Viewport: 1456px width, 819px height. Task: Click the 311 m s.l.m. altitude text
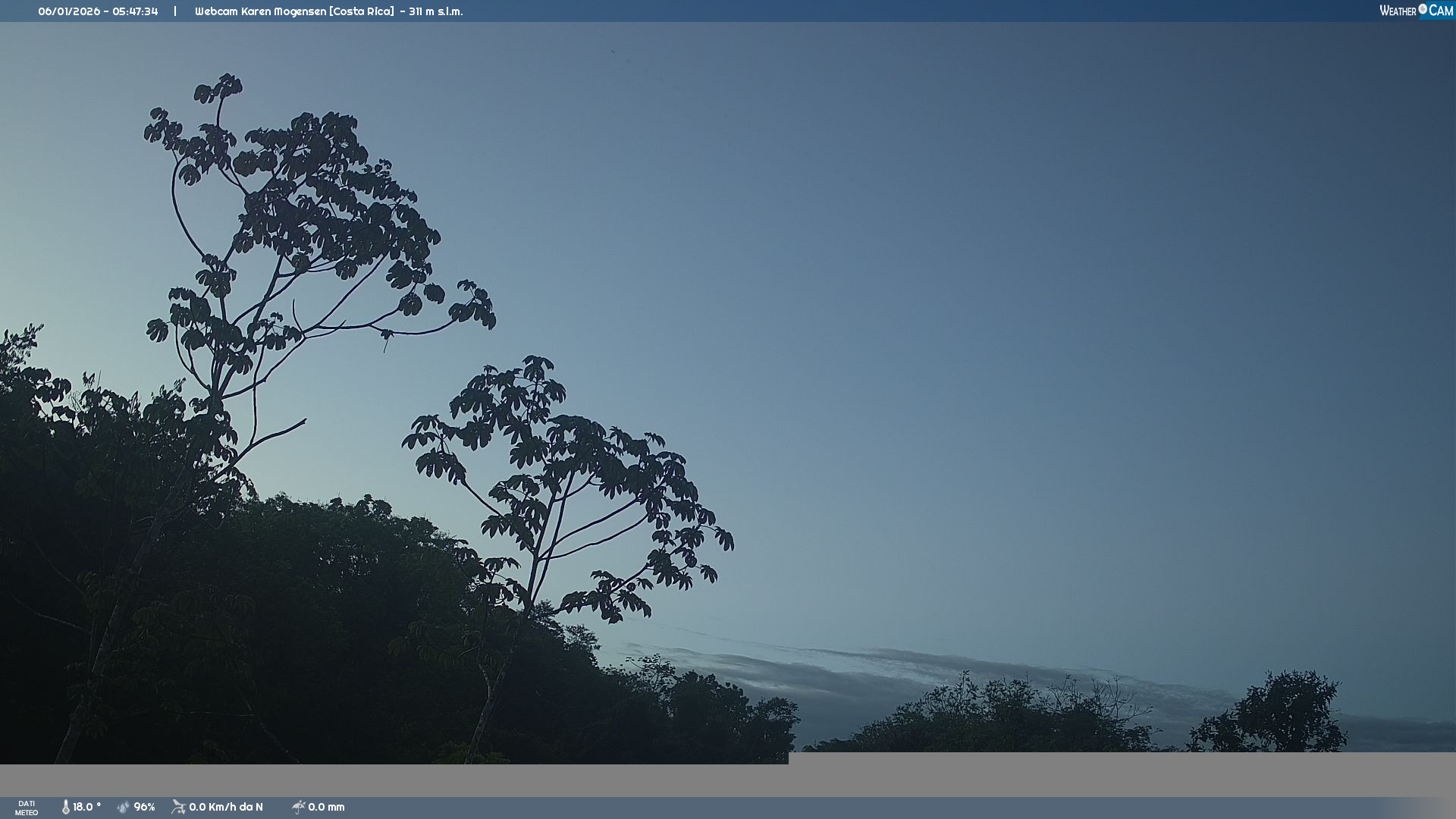(435, 11)
